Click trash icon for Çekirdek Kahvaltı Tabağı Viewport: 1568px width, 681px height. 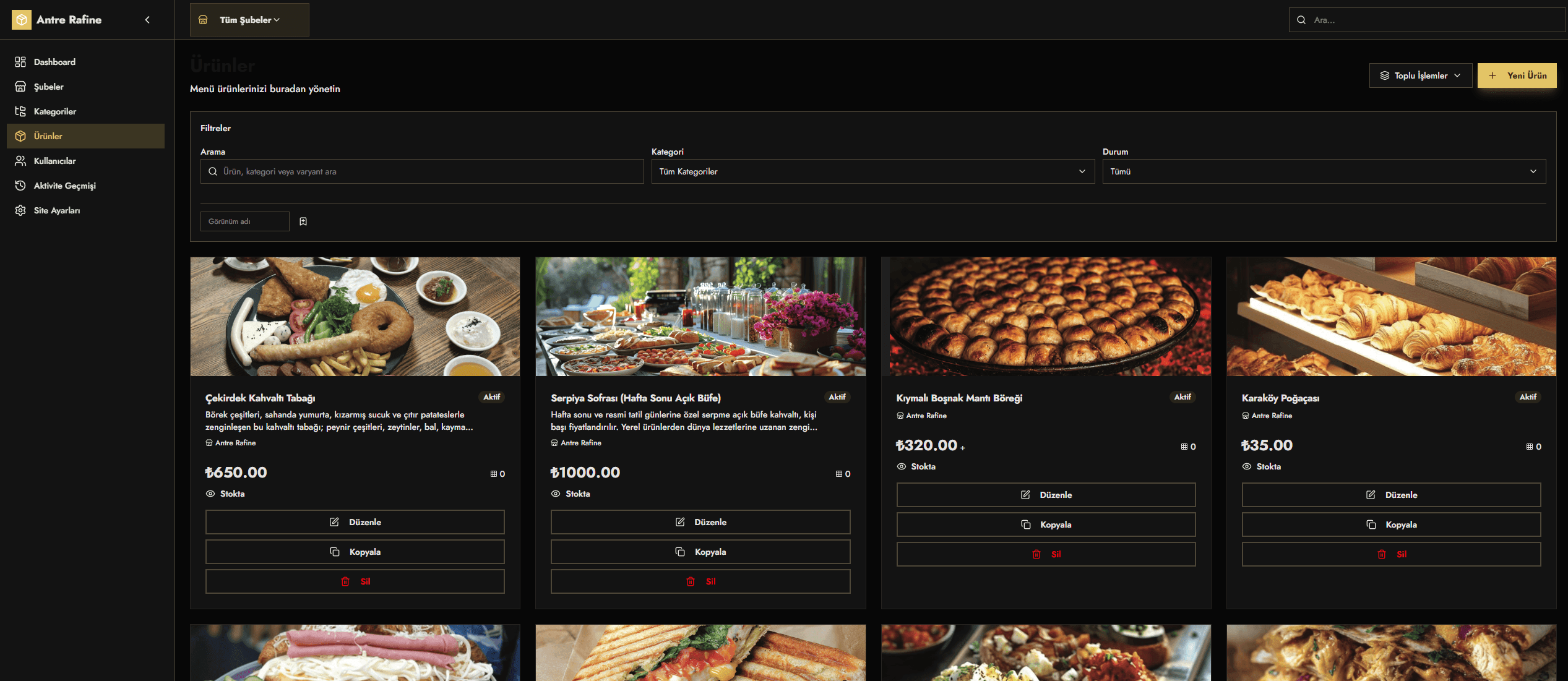pyautogui.click(x=345, y=581)
